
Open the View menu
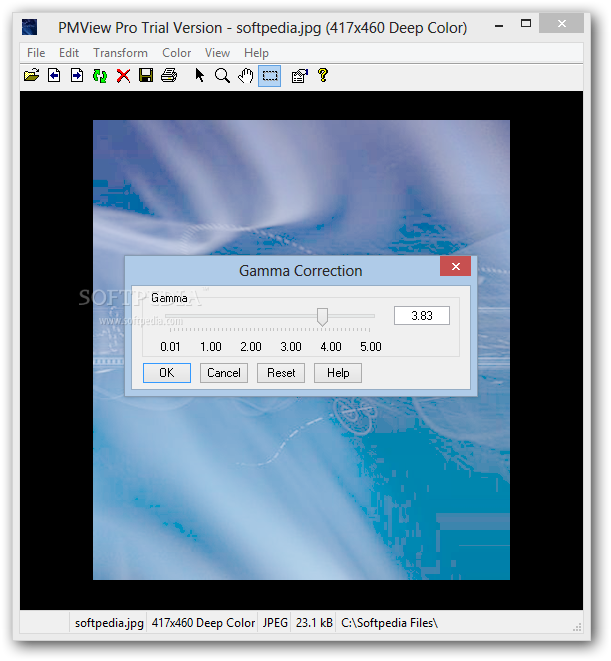pyautogui.click(x=217, y=53)
